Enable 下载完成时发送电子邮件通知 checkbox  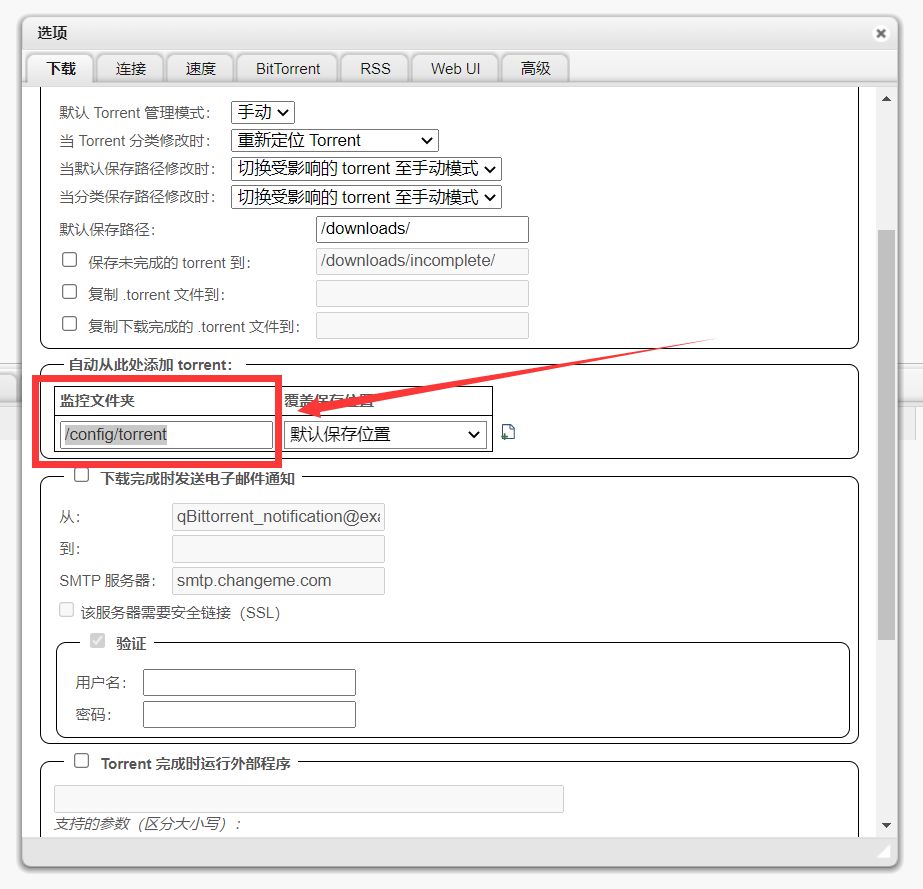click(x=81, y=475)
